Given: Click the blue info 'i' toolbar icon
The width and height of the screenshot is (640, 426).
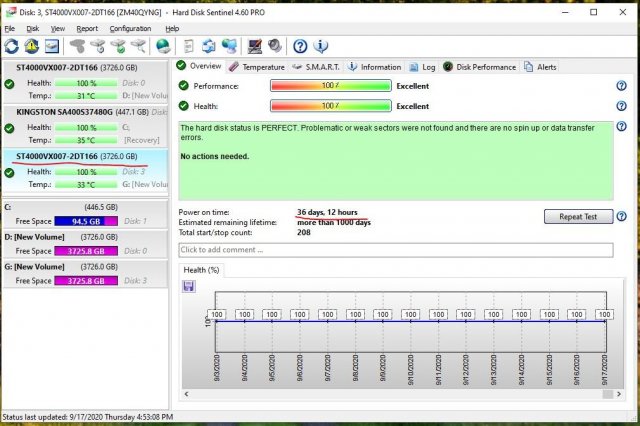Looking at the screenshot, I should [320, 46].
